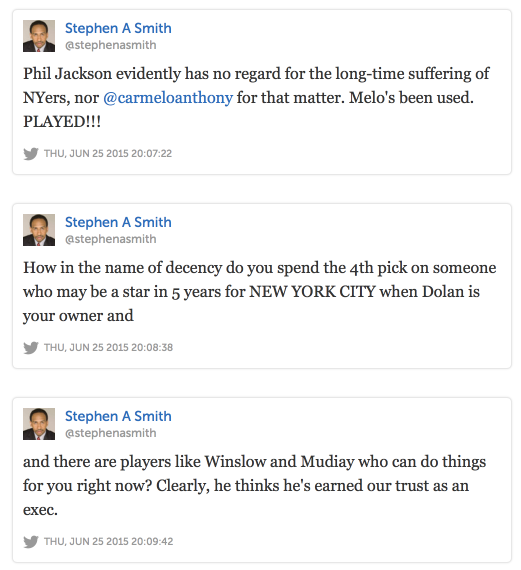This screenshot has width=521, height=570.
Task: Click the tweet text mentioning Winslow and Mudiay
Action: (254, 486)
